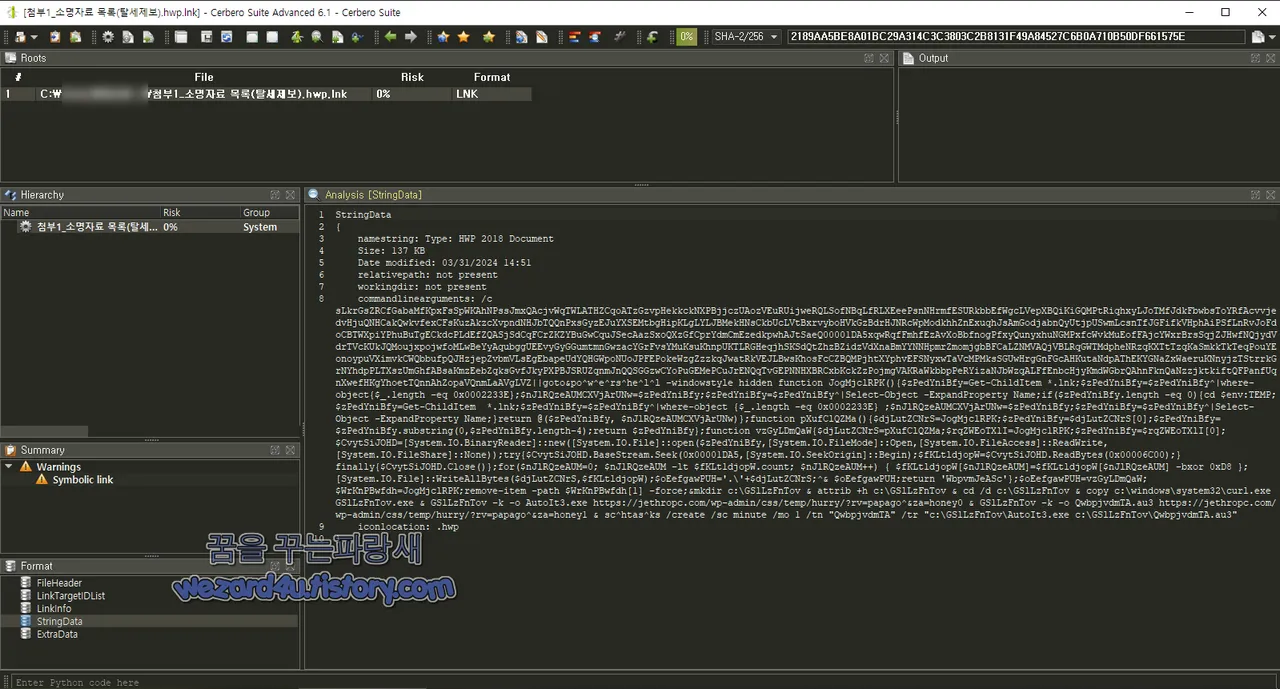1280x689 pixels.
Task: Click the Hierarchy panel title
Action: click(x=42, y=195)
